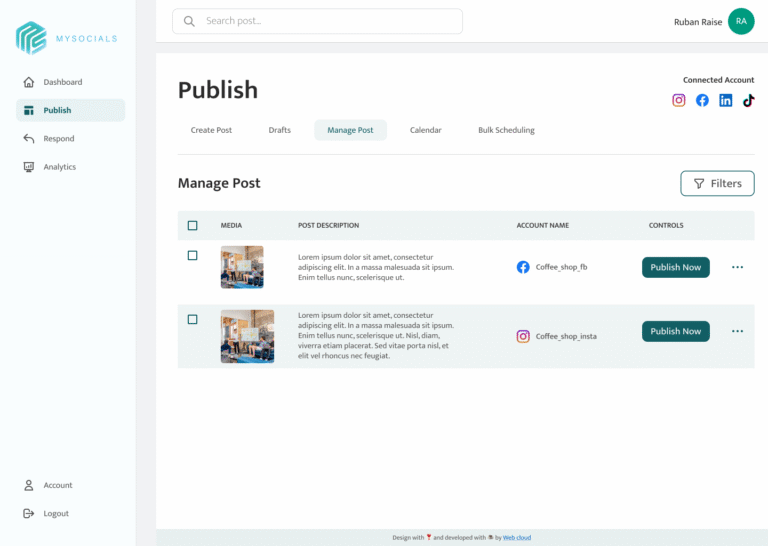Image resolution: width=768 pixels, height=546 pixels.
Task: Open three-dot menu for Coffee_shop_insta post
Action: tap(738, 331)
